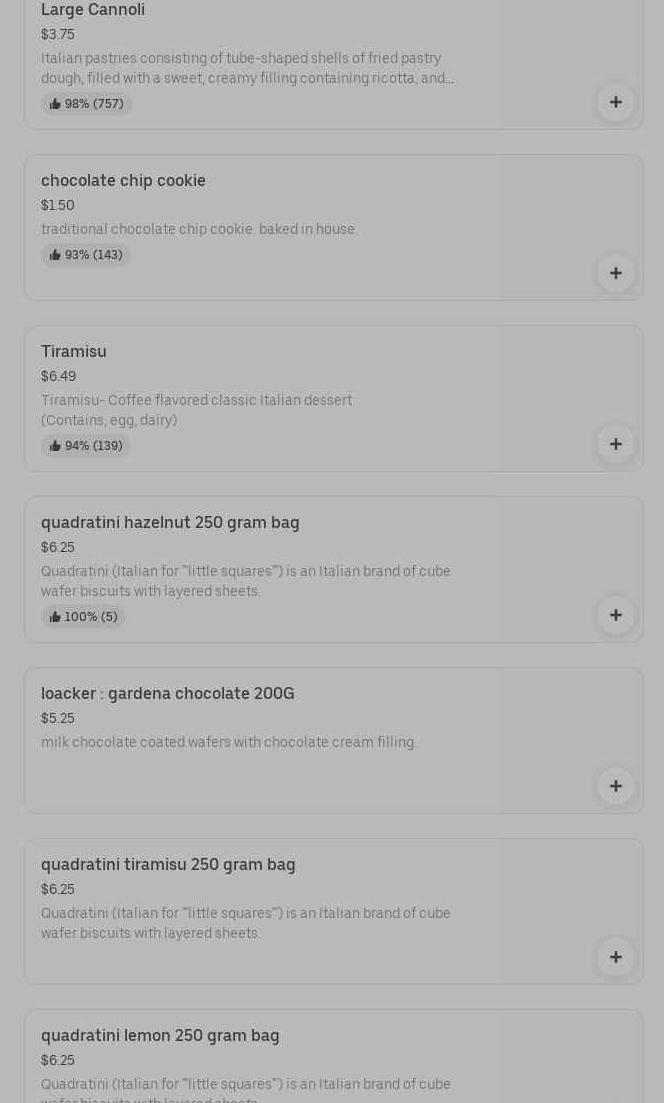Click Large Cannoli pastry description
The image size is (664, 1103).
coord(247,68)
